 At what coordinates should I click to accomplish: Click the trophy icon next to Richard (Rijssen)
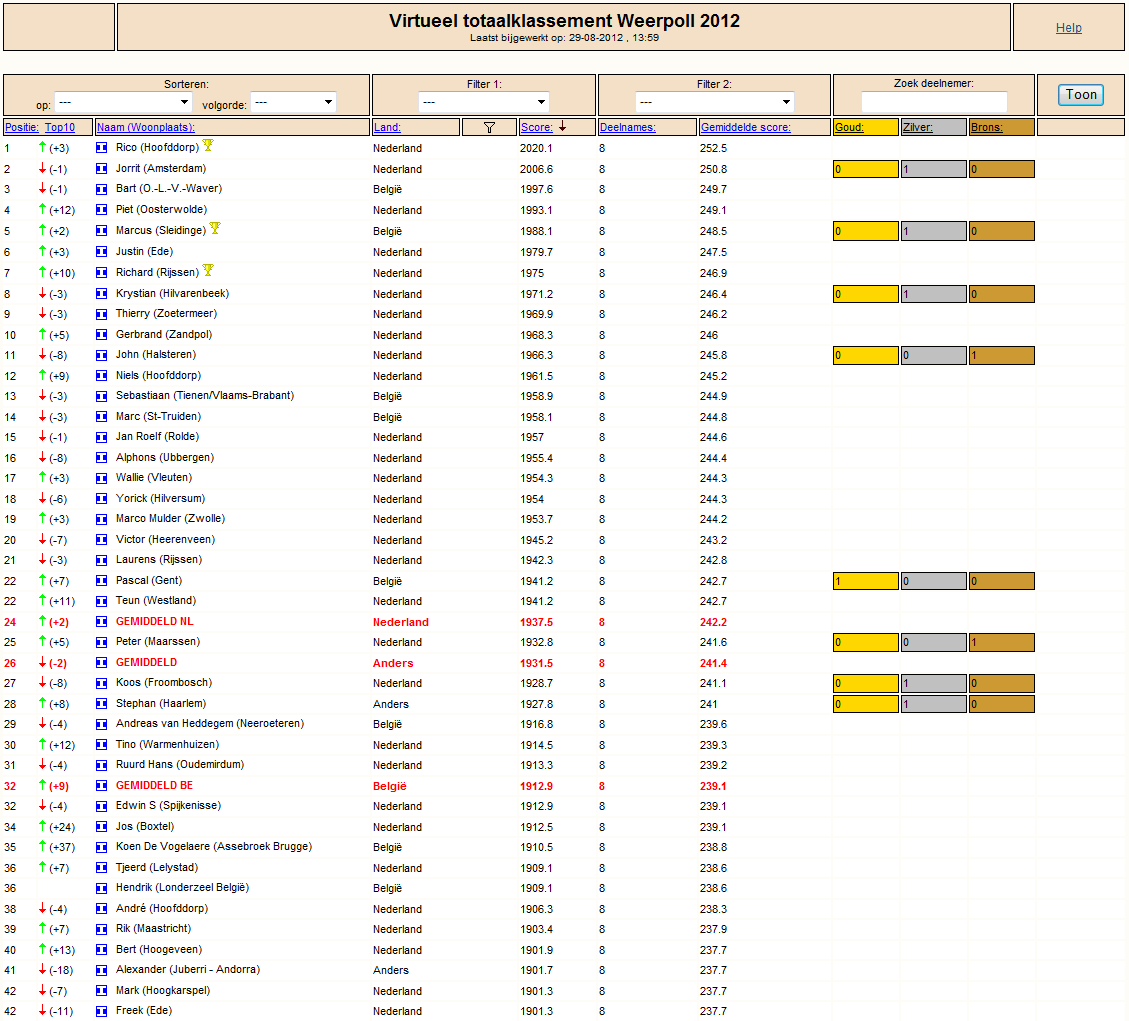click(x=208, y=270)
